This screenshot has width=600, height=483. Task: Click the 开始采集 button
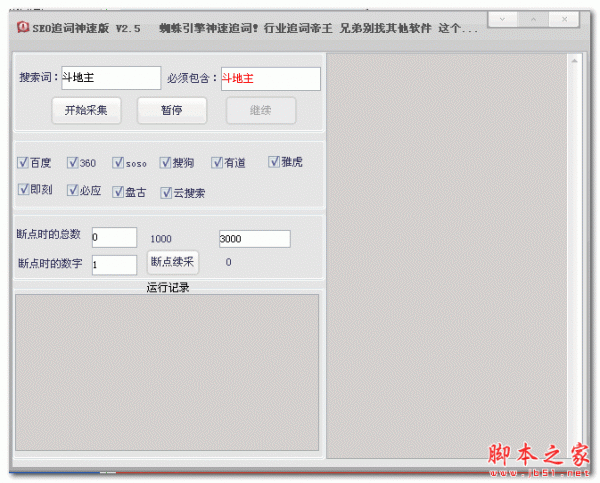point(86,110)
